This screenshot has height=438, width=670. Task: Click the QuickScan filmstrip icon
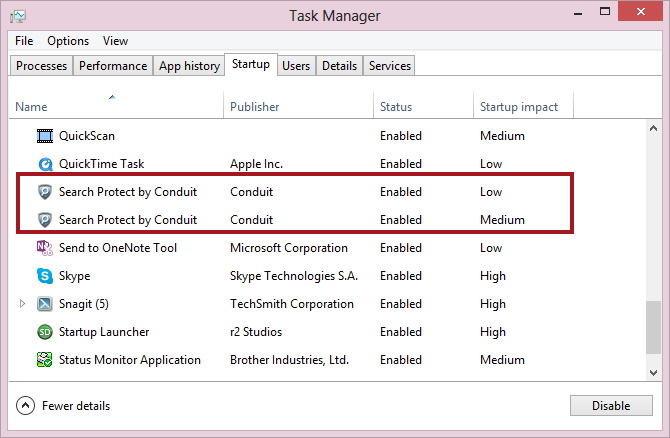[x=45, y=136]
